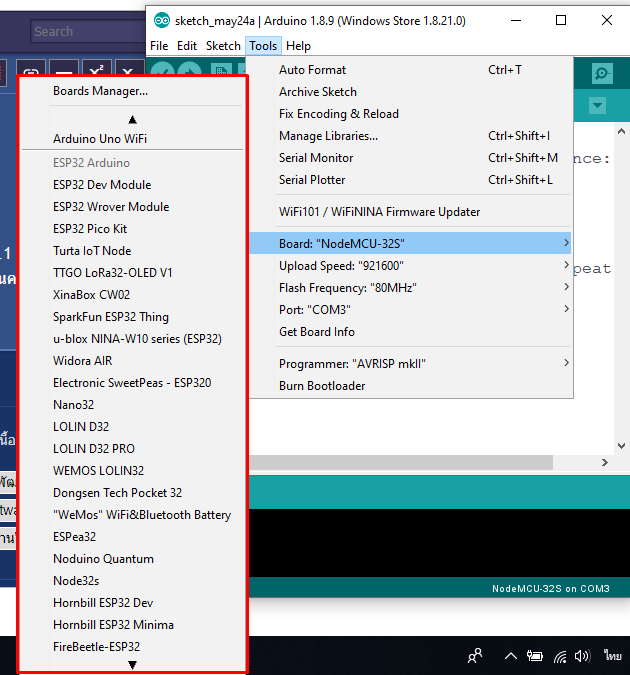Viewport: 630px width, 675px height.
Task: Select ESP32 Dev Module board
Action: coord(133,185)
